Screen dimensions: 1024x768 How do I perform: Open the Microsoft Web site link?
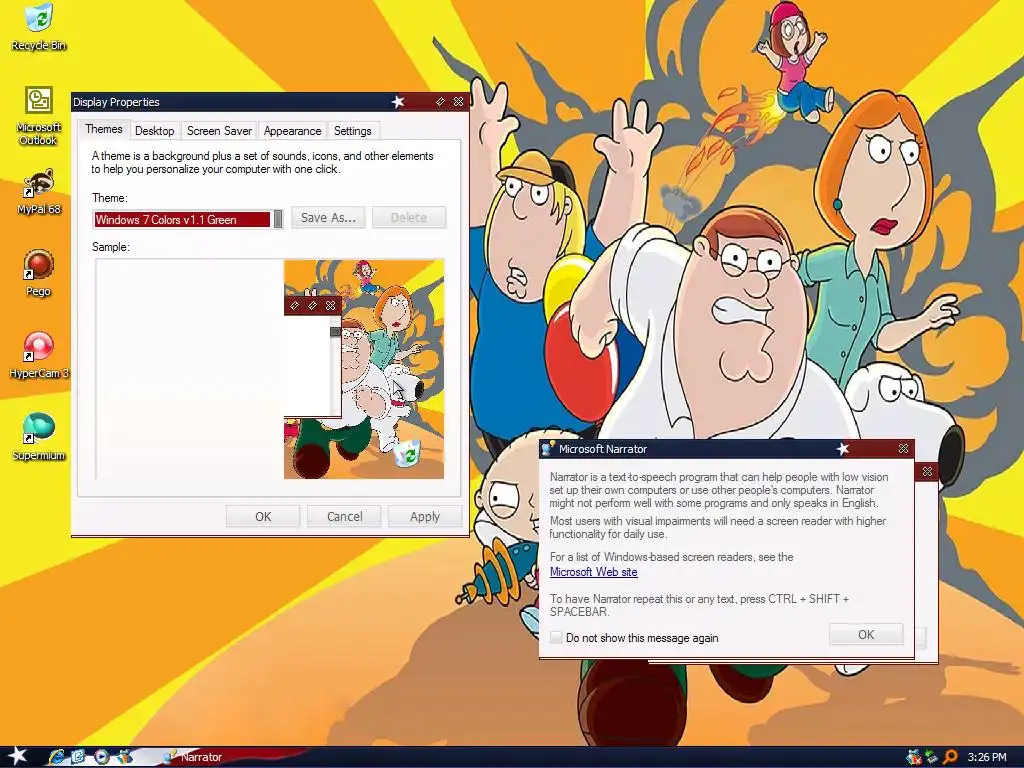tap(594, 572)
